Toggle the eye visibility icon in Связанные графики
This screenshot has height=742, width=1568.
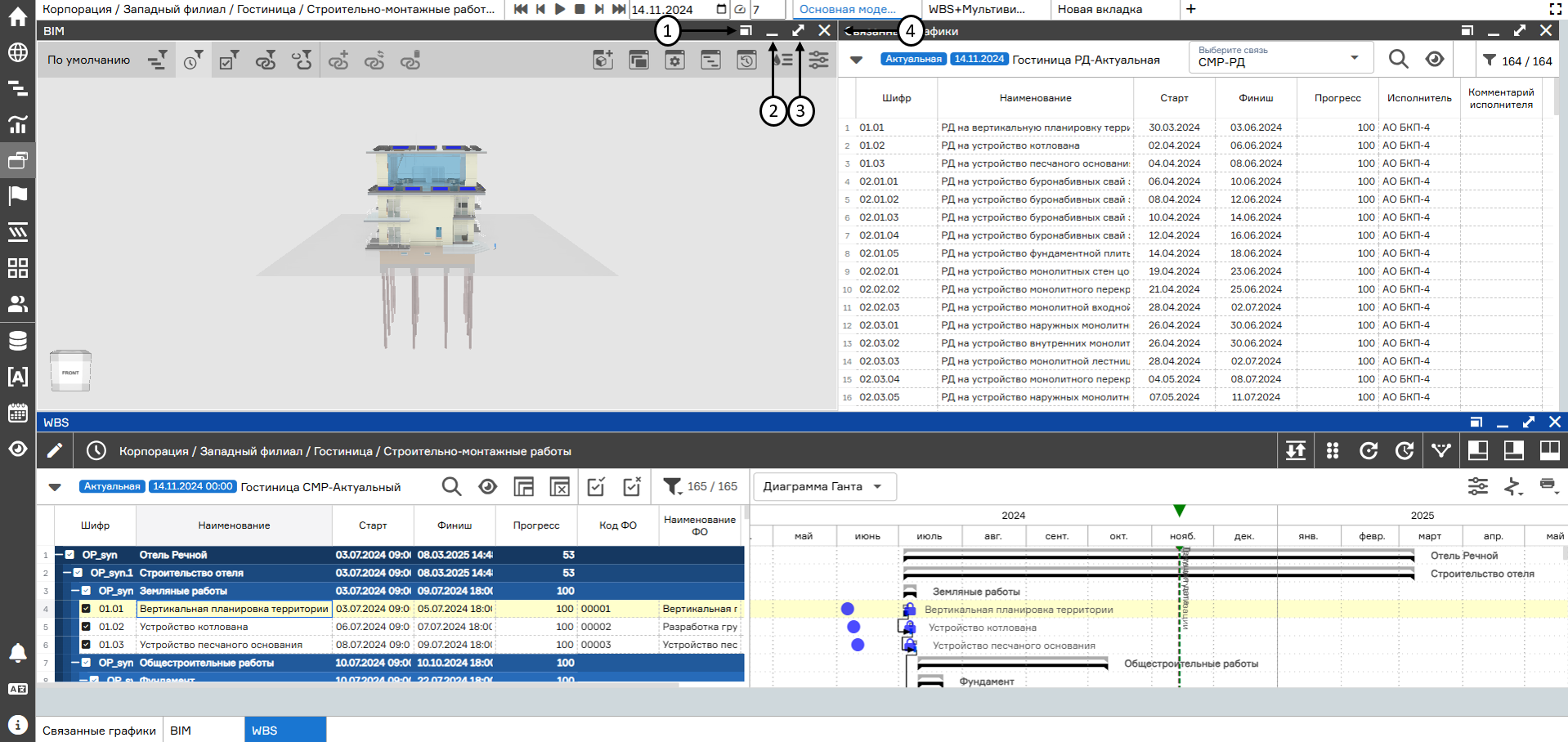(x=1434, y=60)
